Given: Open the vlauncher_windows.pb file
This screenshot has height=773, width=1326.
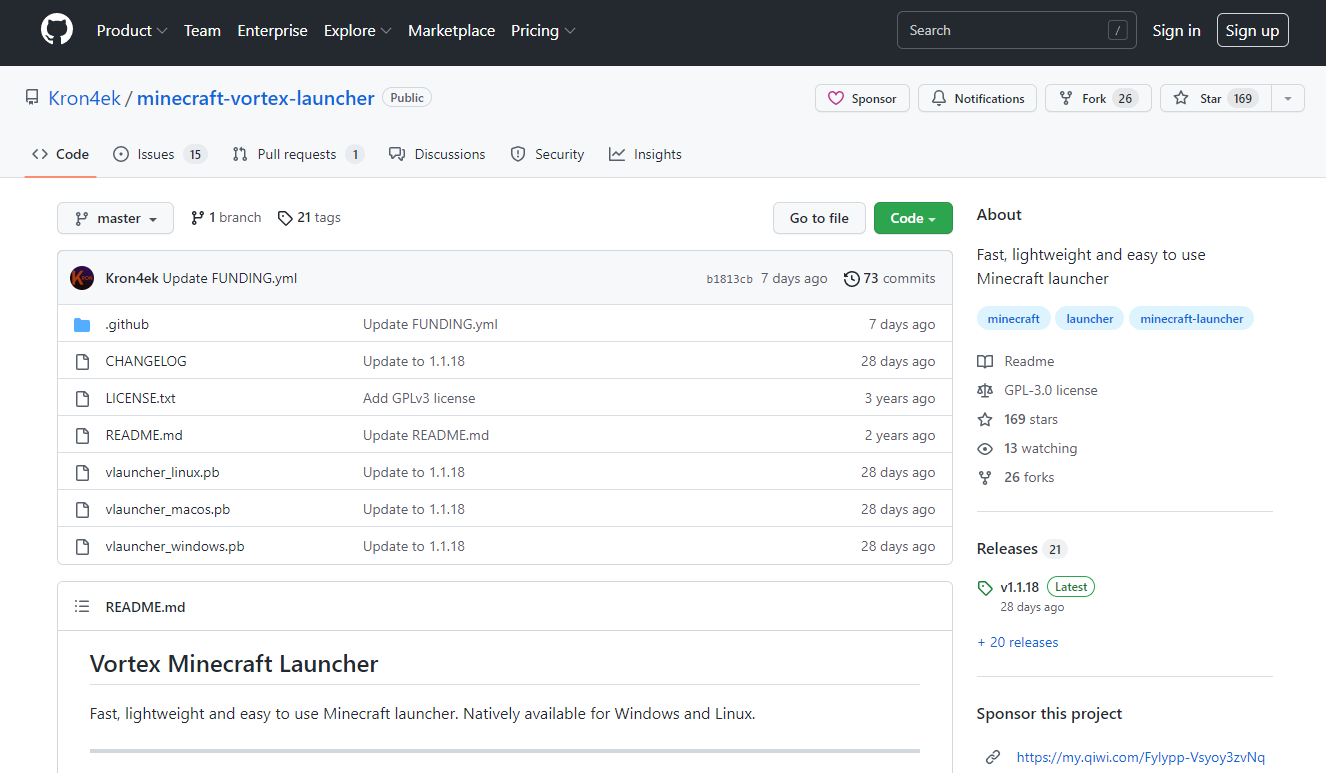Looking at the screenshot, I should click(x=175, y=546).
